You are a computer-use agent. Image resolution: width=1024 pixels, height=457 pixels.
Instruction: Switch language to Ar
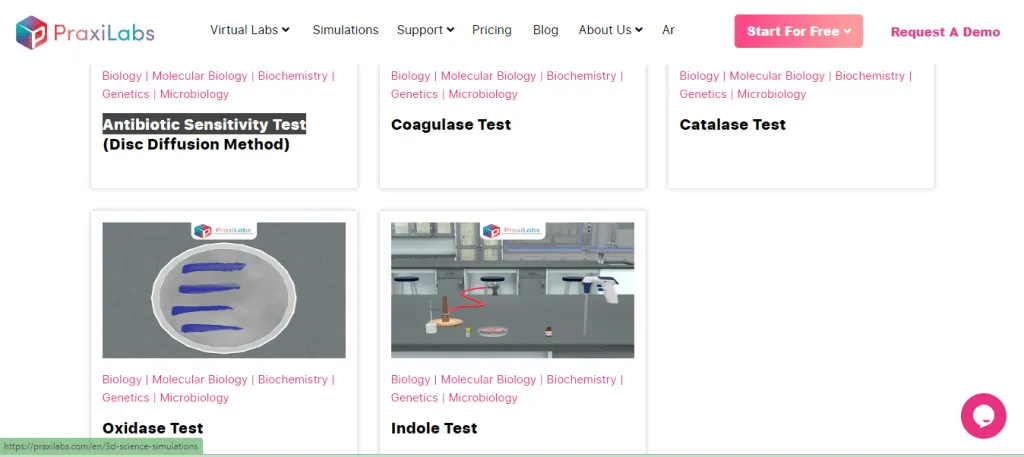click(x=668, y=30)
